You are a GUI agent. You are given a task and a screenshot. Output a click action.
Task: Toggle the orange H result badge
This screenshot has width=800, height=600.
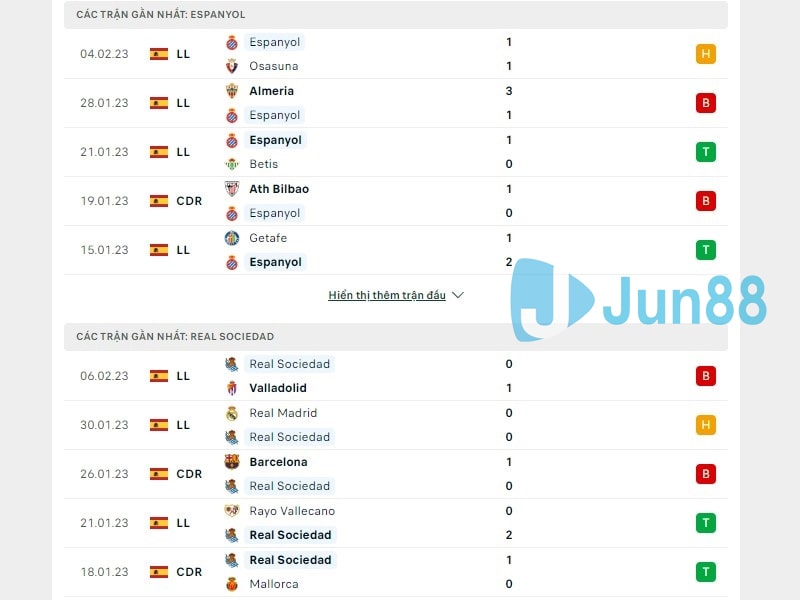pos(706,54)
